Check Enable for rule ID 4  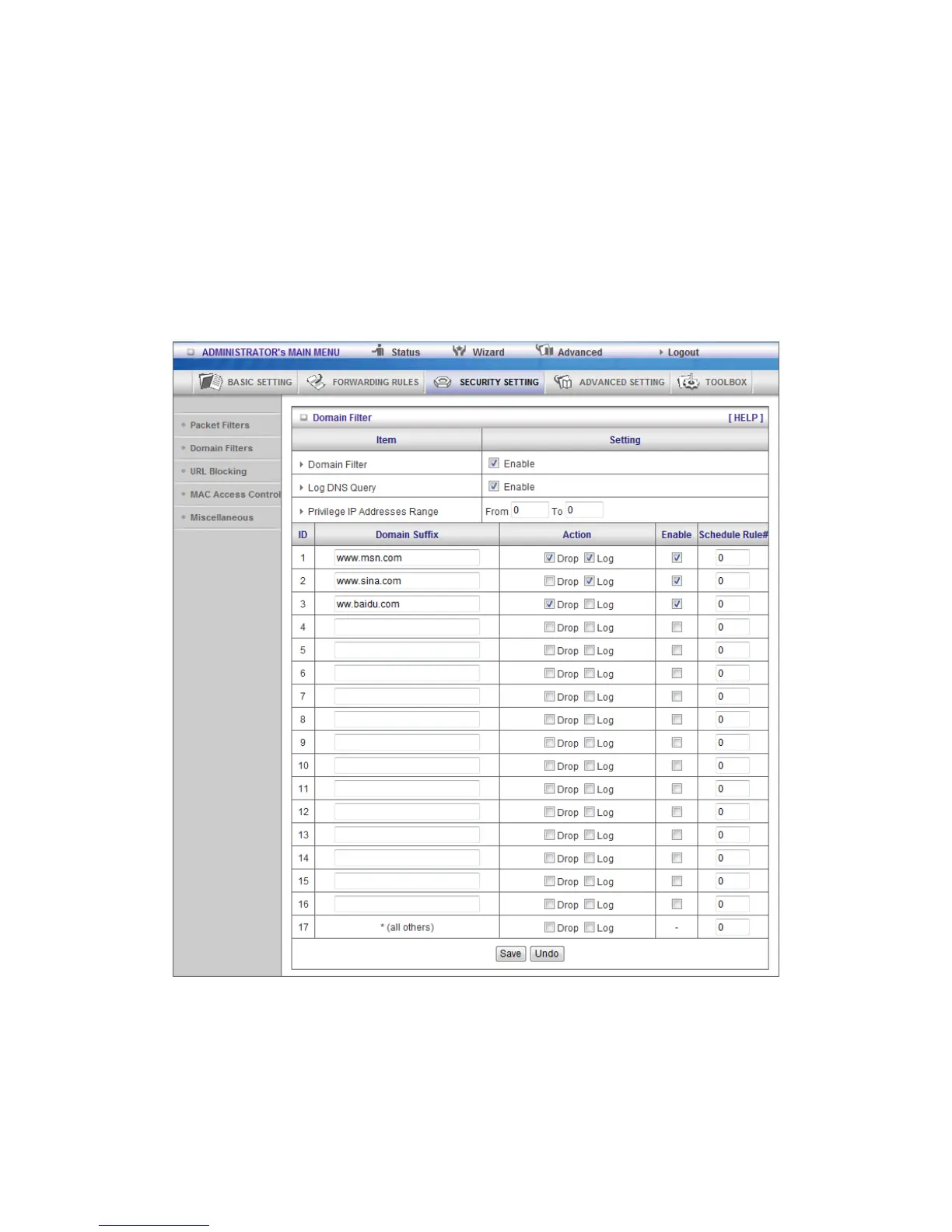pyautogui.click(x=677, y=627)
